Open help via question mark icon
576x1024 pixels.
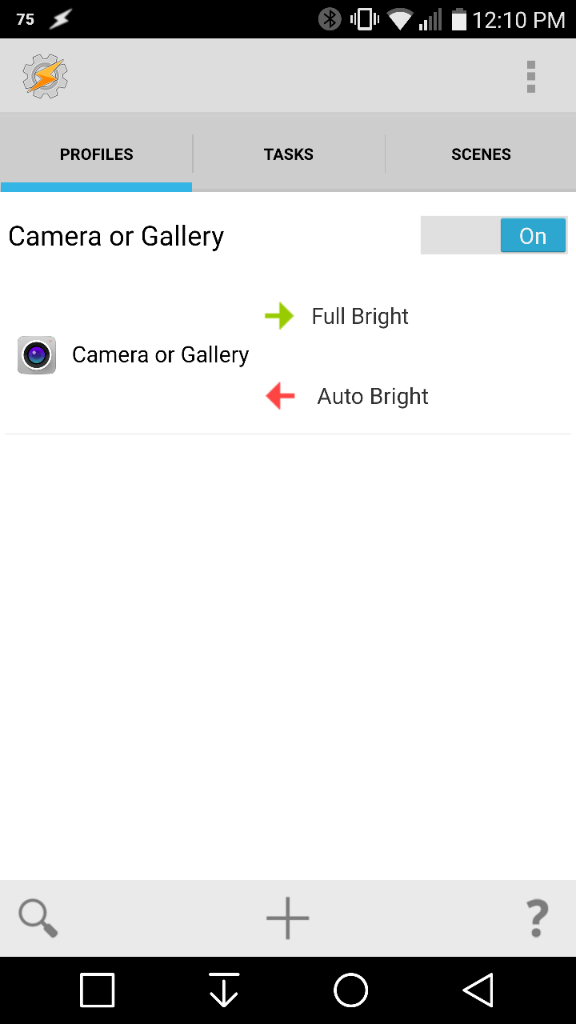click(537, 918)
